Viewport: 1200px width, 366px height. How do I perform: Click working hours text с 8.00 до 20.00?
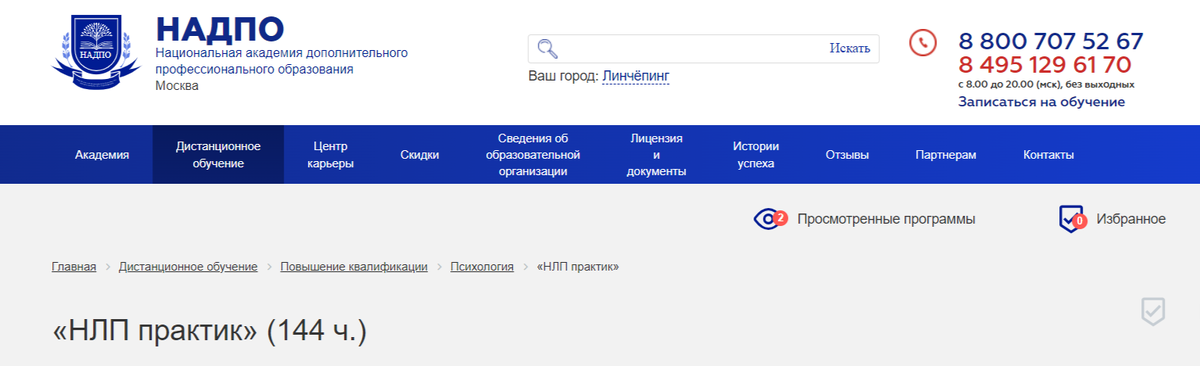tap(1046, 85)
